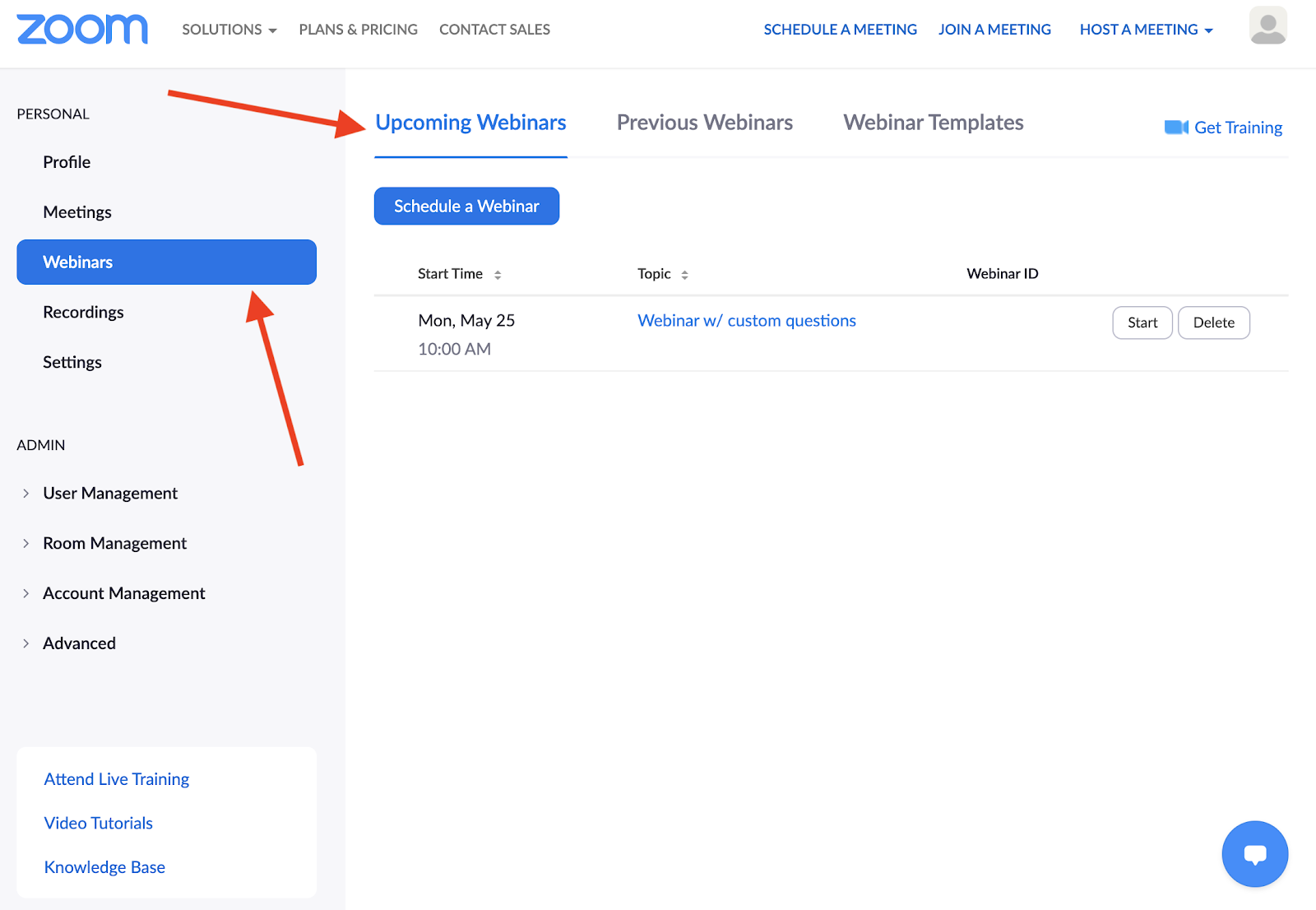The height and width of the screenshot is (910, 1316).
Task: Click Schedule a Webinar button
Action: [466, 207]
